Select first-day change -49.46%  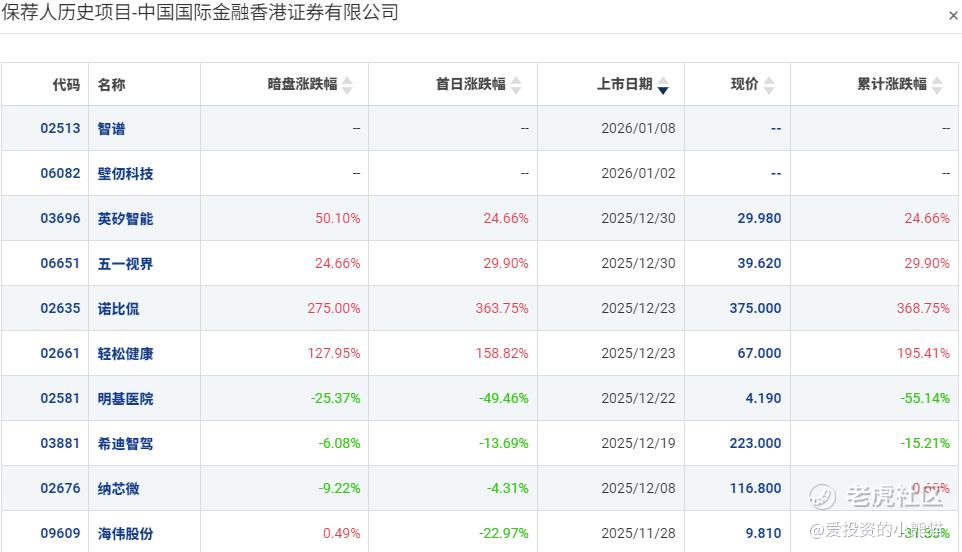504,398
